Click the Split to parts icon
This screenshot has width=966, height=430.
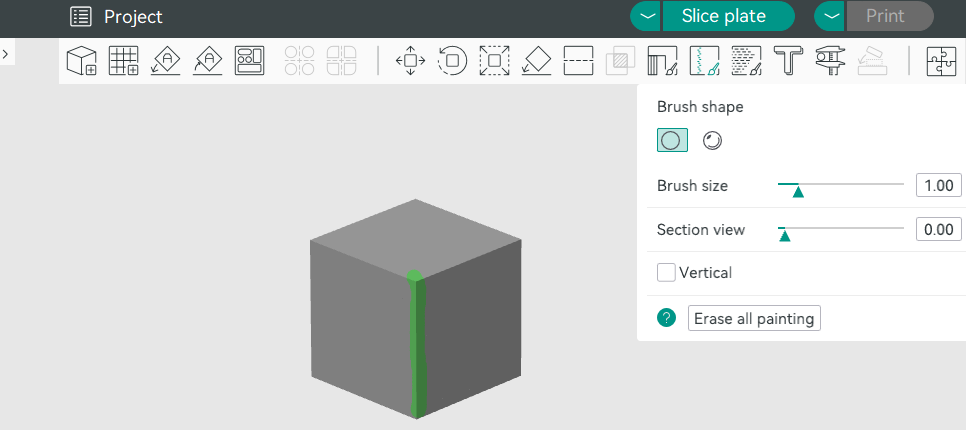[341, 61]
